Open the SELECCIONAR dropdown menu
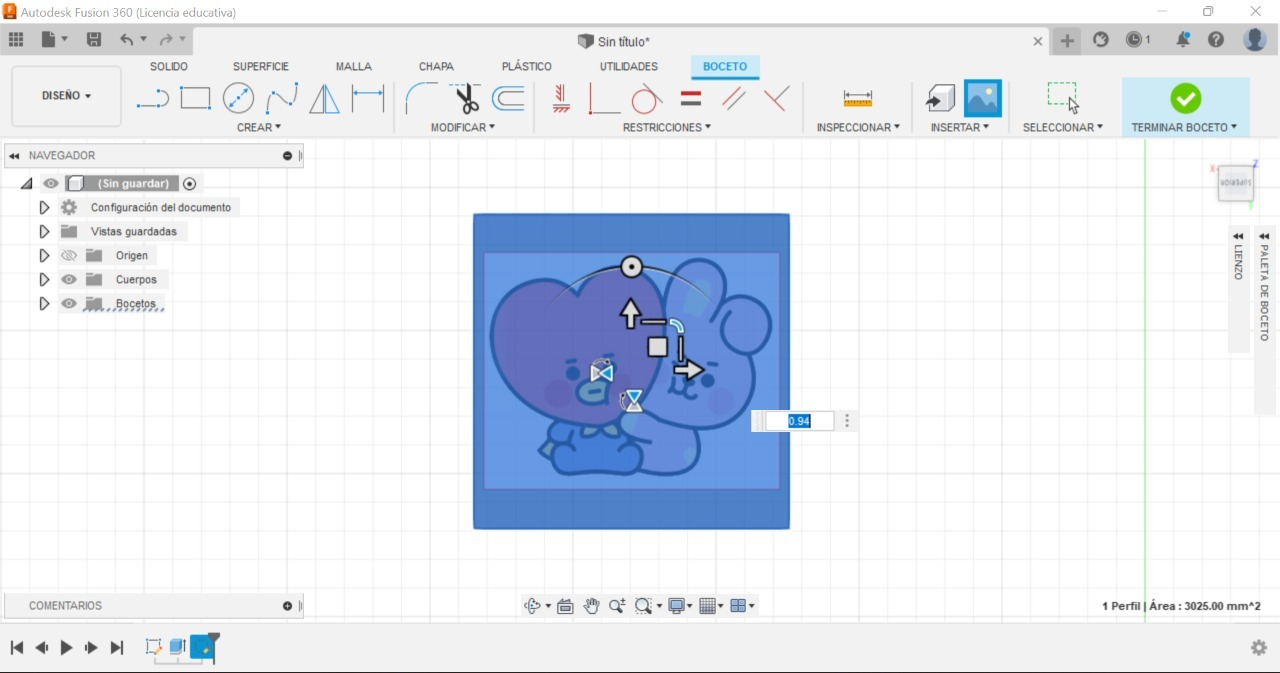 tap(1063, 128)
